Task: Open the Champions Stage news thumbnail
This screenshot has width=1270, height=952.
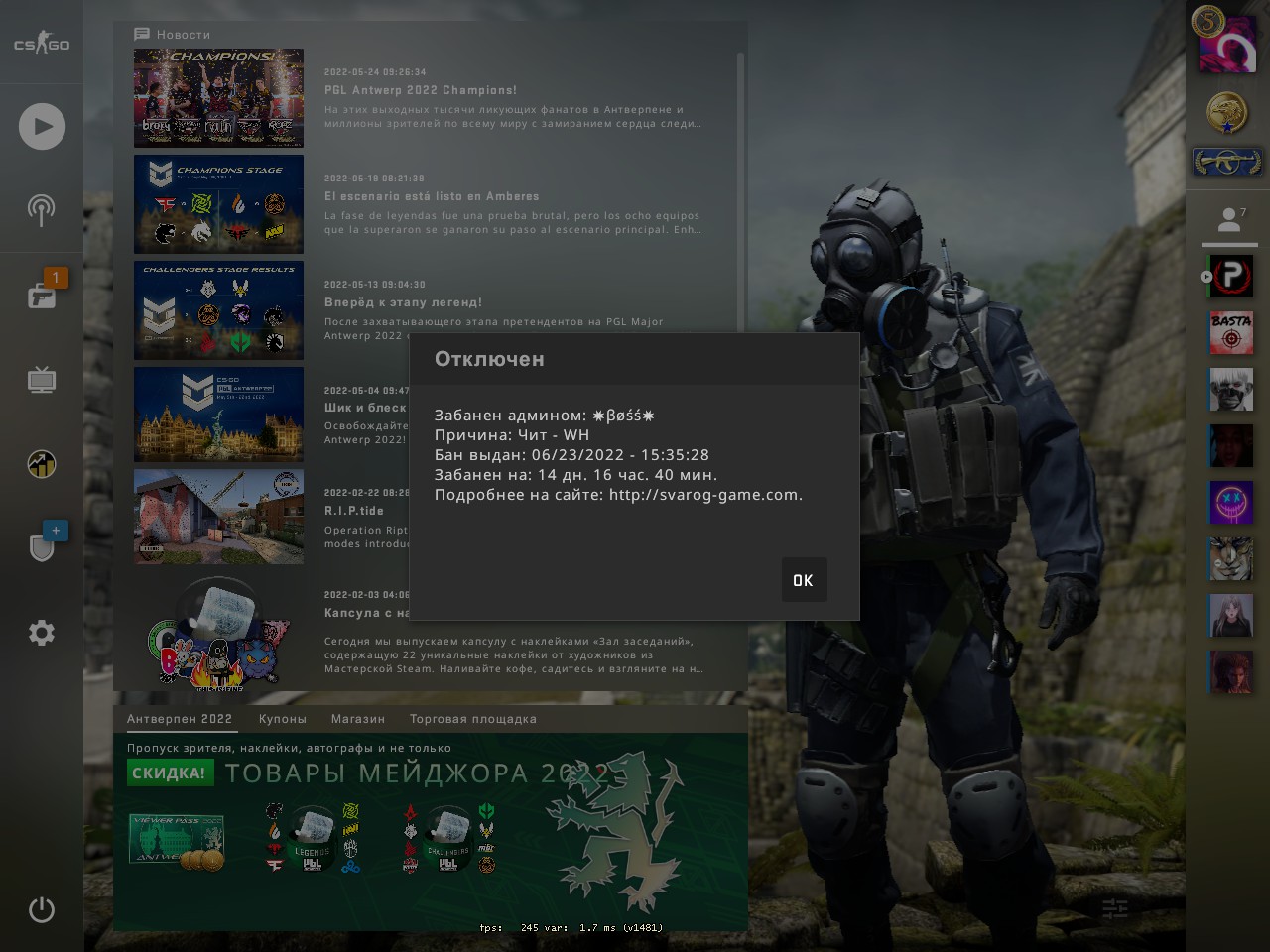Action: point(218,204)
